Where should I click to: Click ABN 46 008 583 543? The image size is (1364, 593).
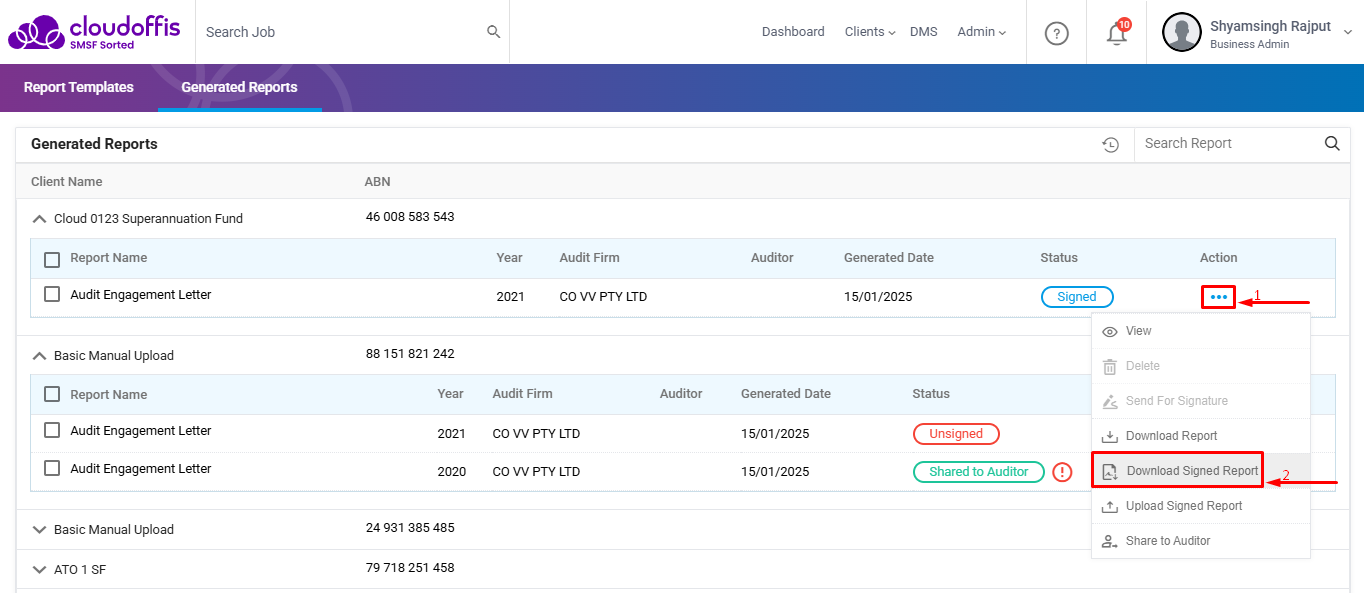pos(410,217)
